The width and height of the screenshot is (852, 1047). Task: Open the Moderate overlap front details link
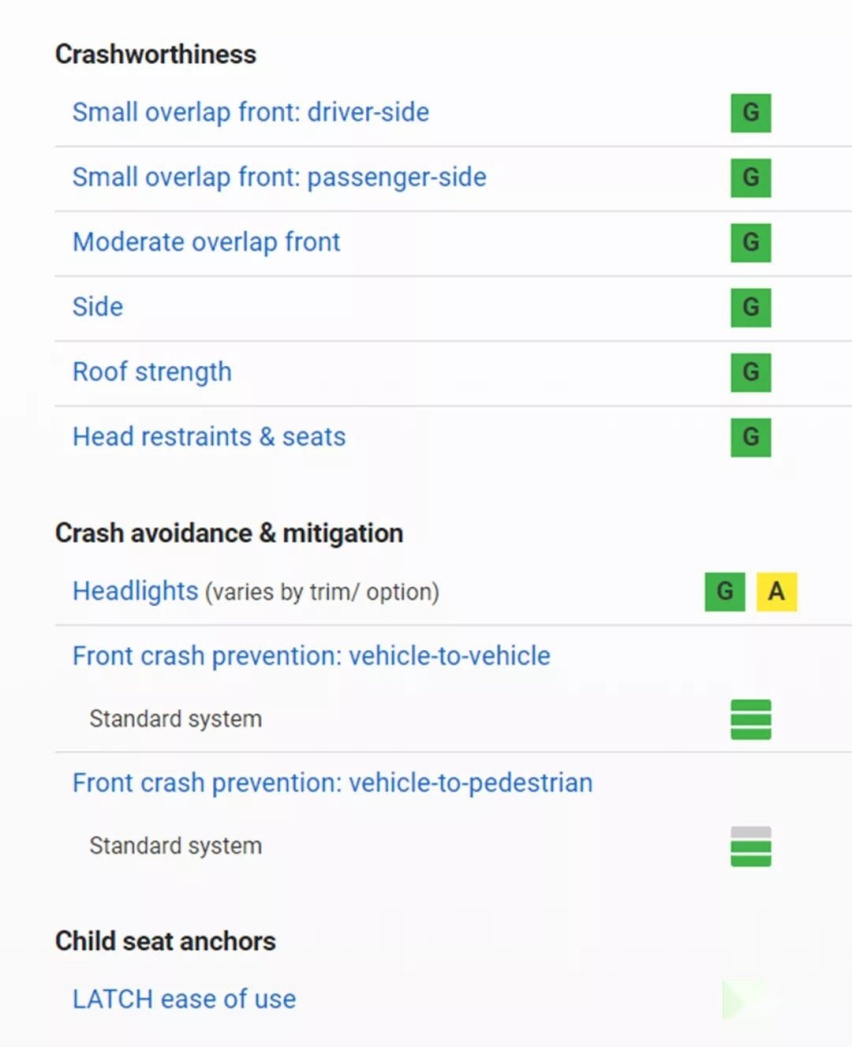pos(206,242)
